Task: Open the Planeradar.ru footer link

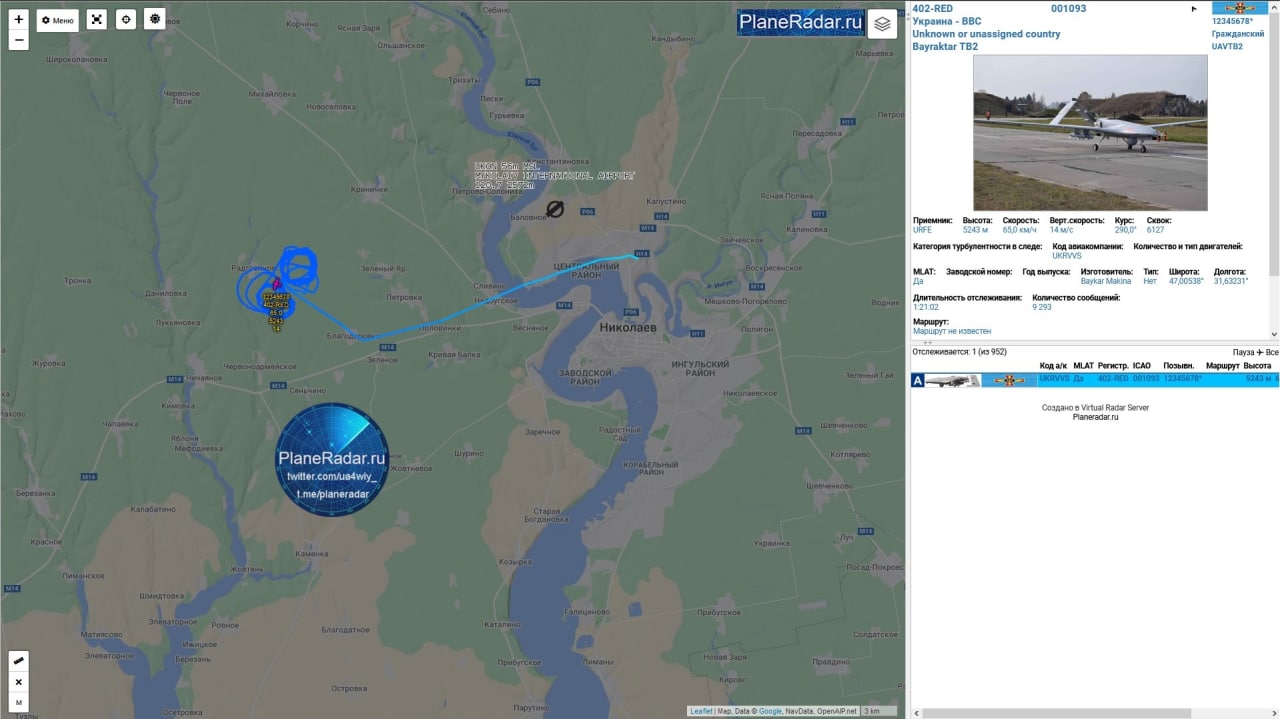Action: click(1095, 417)
